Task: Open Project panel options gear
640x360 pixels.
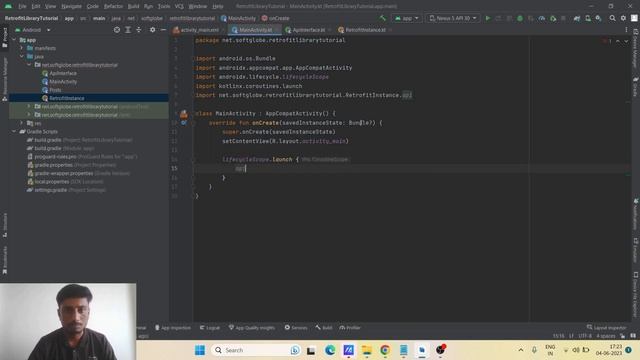Action: click(x=152, y=30)
